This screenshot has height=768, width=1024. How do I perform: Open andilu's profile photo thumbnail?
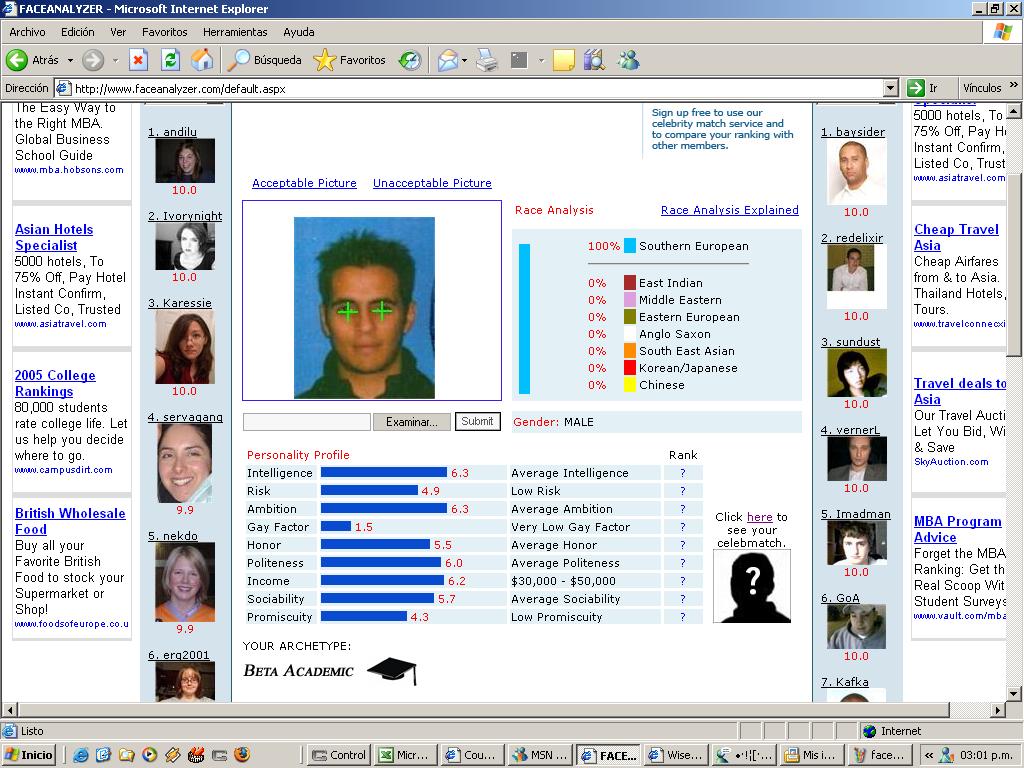click(185, 161)
